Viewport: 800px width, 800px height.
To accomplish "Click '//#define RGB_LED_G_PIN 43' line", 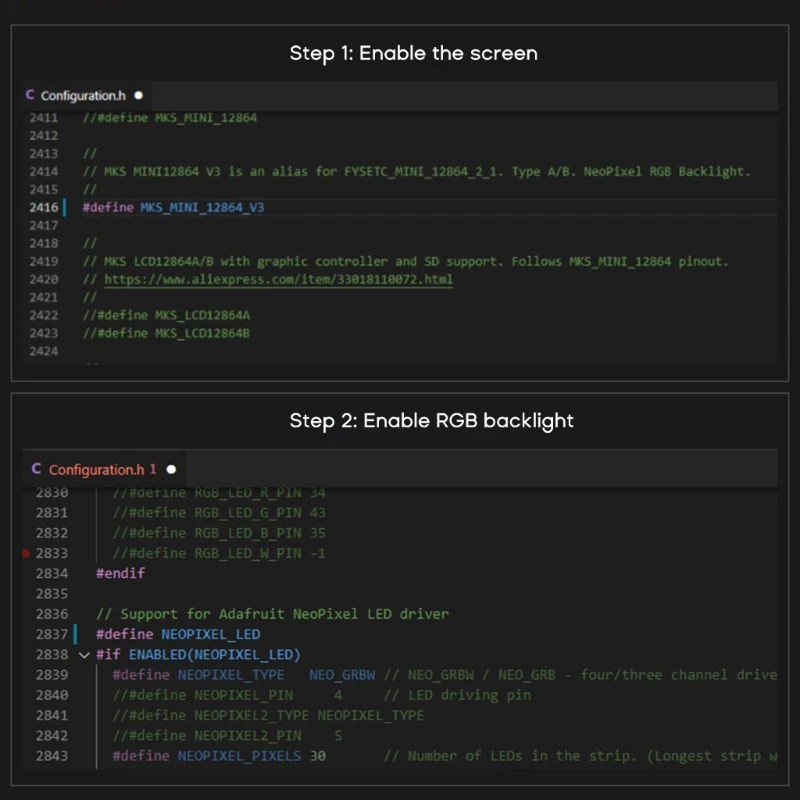I will click(219, 513).
